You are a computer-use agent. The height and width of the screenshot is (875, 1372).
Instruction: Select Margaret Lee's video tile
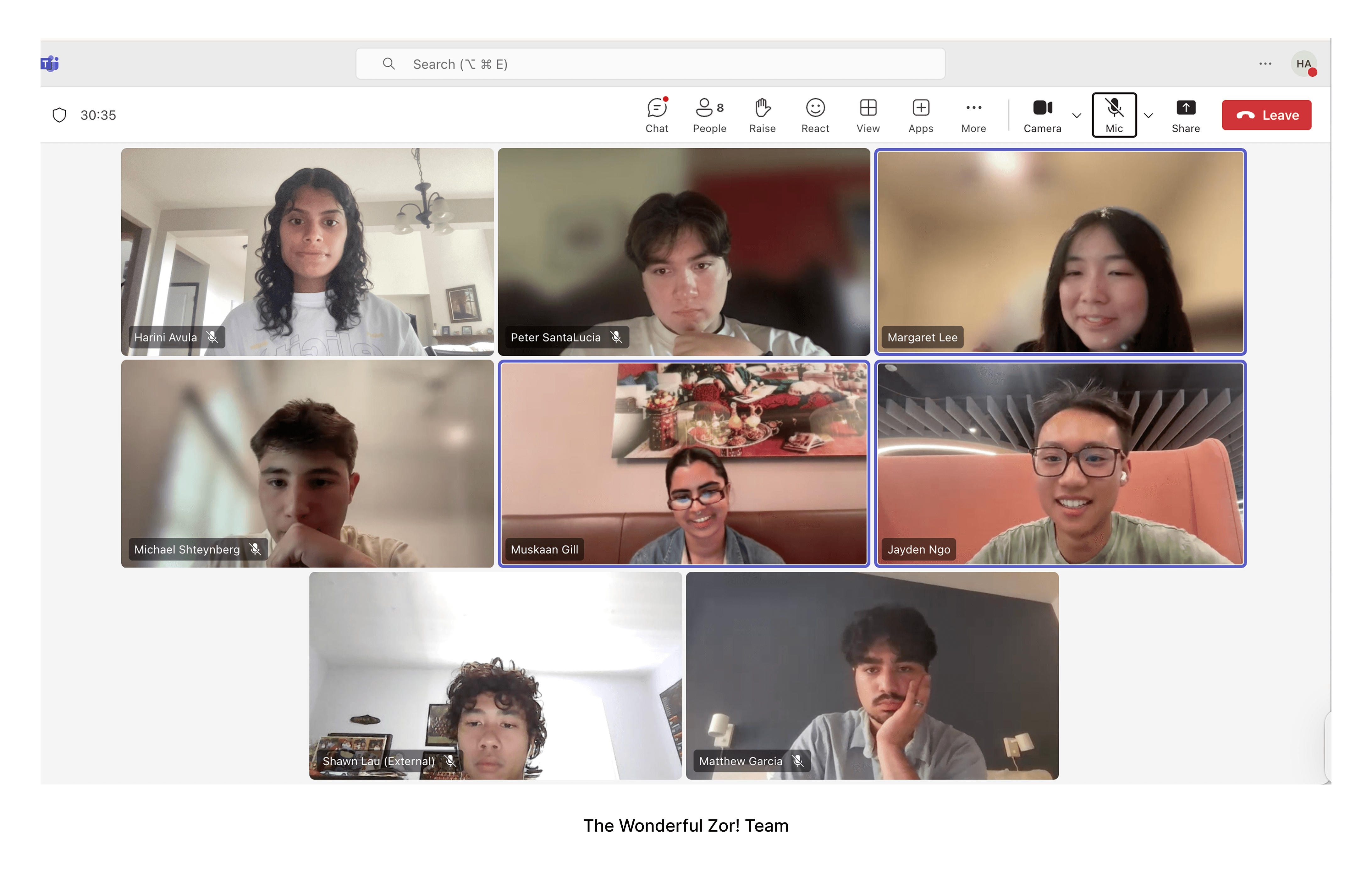[1060, 251]
